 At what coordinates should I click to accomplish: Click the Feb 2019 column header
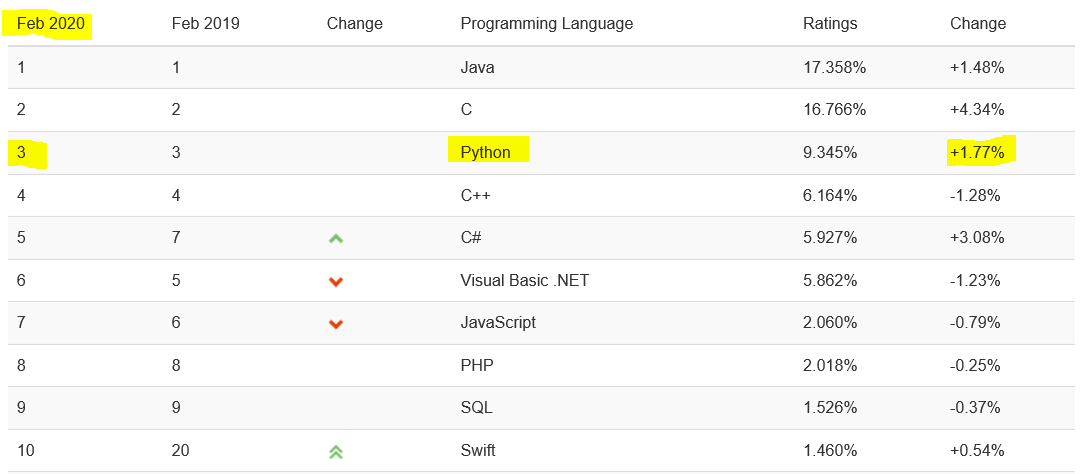click(205, 24)
